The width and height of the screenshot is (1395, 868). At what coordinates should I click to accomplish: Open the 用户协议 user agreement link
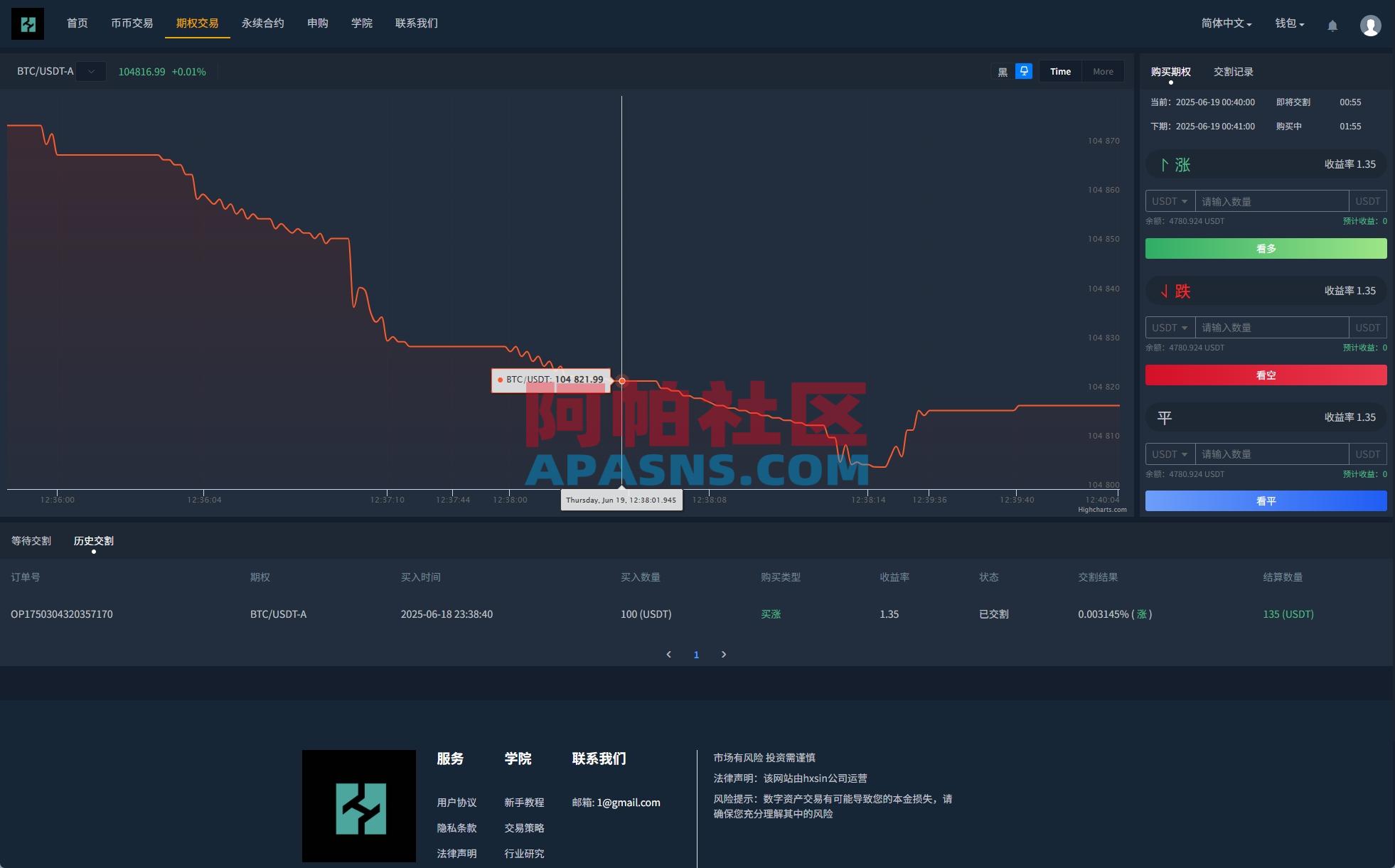(457, 802)
